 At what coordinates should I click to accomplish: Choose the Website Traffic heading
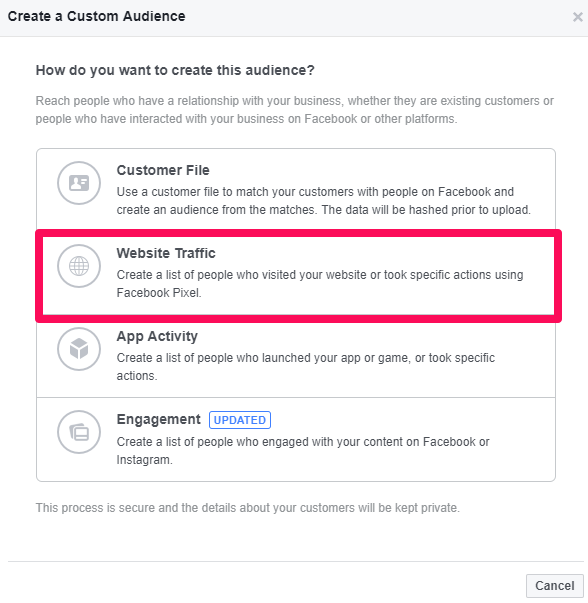tap(166, 253)
